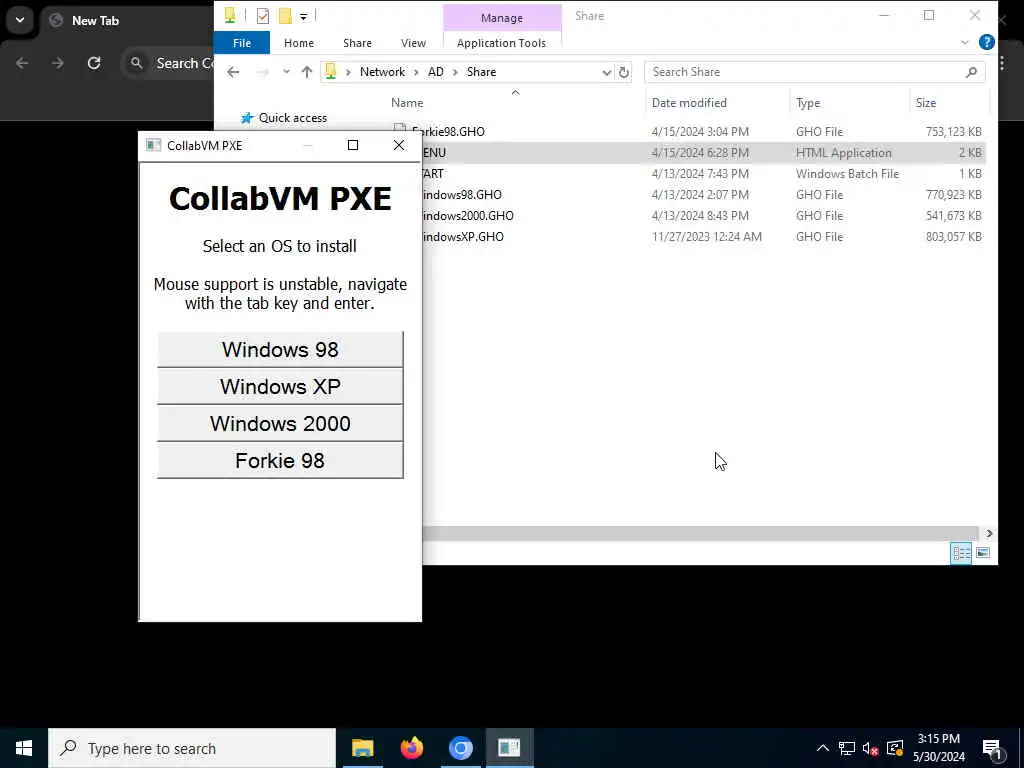Viewport: 1024px width, 768px height.
Task: Install Windows 98 from CollabVM PXE
Action: [280, 349]
